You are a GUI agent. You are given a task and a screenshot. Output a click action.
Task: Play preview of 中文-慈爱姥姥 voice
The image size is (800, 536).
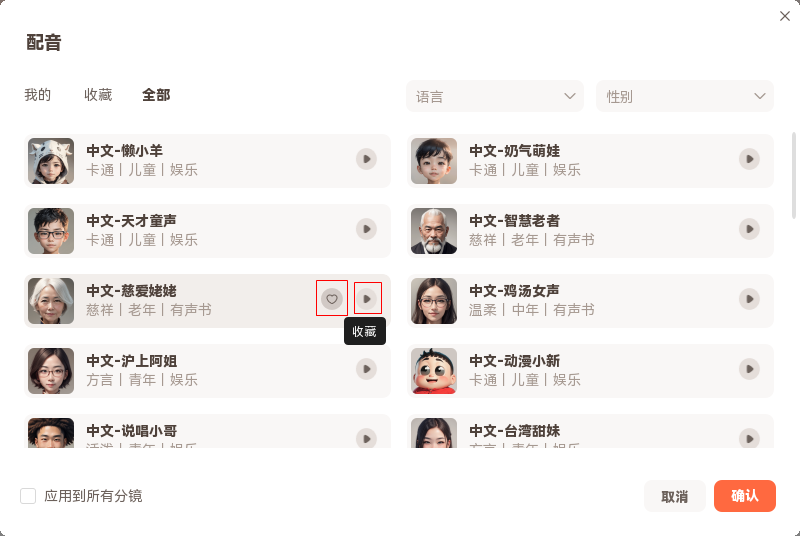pos(367,298)
